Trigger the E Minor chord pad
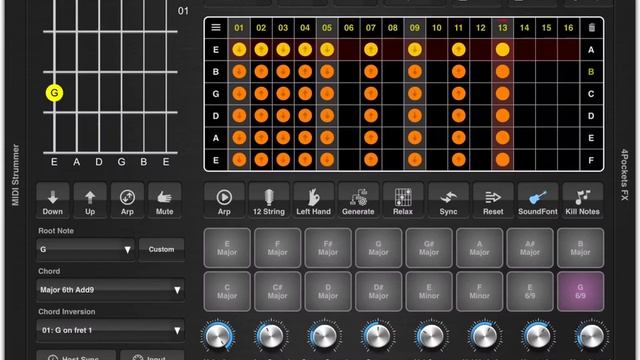 (x=429, y=291)
